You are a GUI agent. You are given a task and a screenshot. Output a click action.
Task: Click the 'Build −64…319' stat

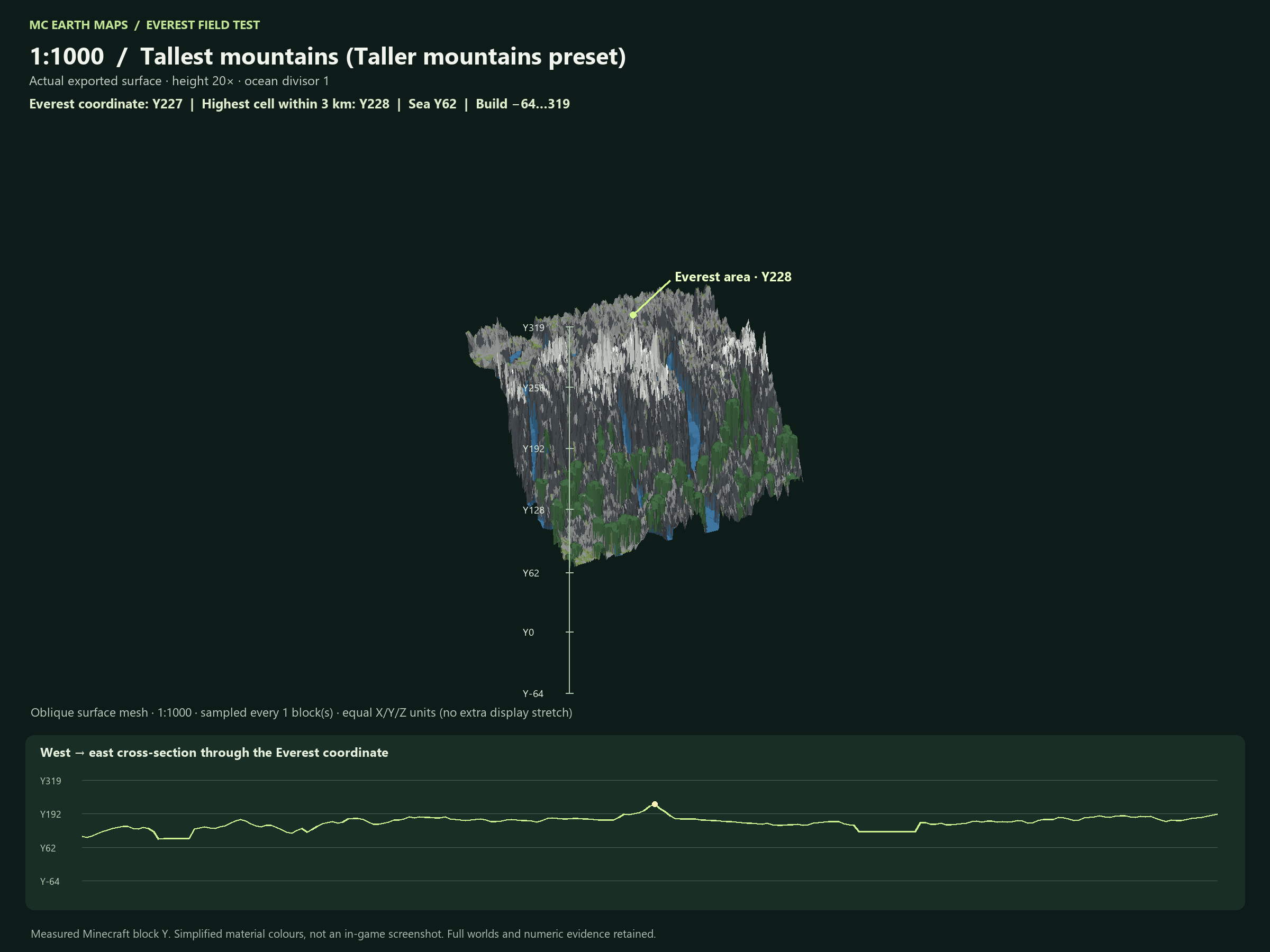(x=522, y=104)
